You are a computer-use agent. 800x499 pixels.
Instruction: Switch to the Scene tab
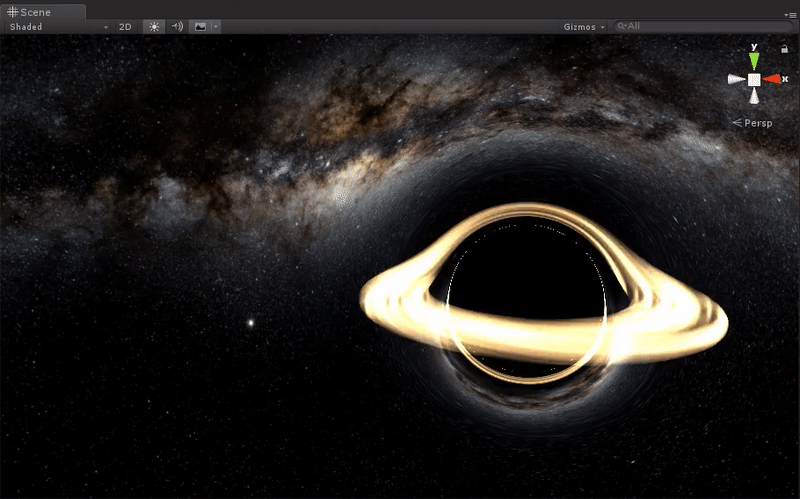[43, 12]
